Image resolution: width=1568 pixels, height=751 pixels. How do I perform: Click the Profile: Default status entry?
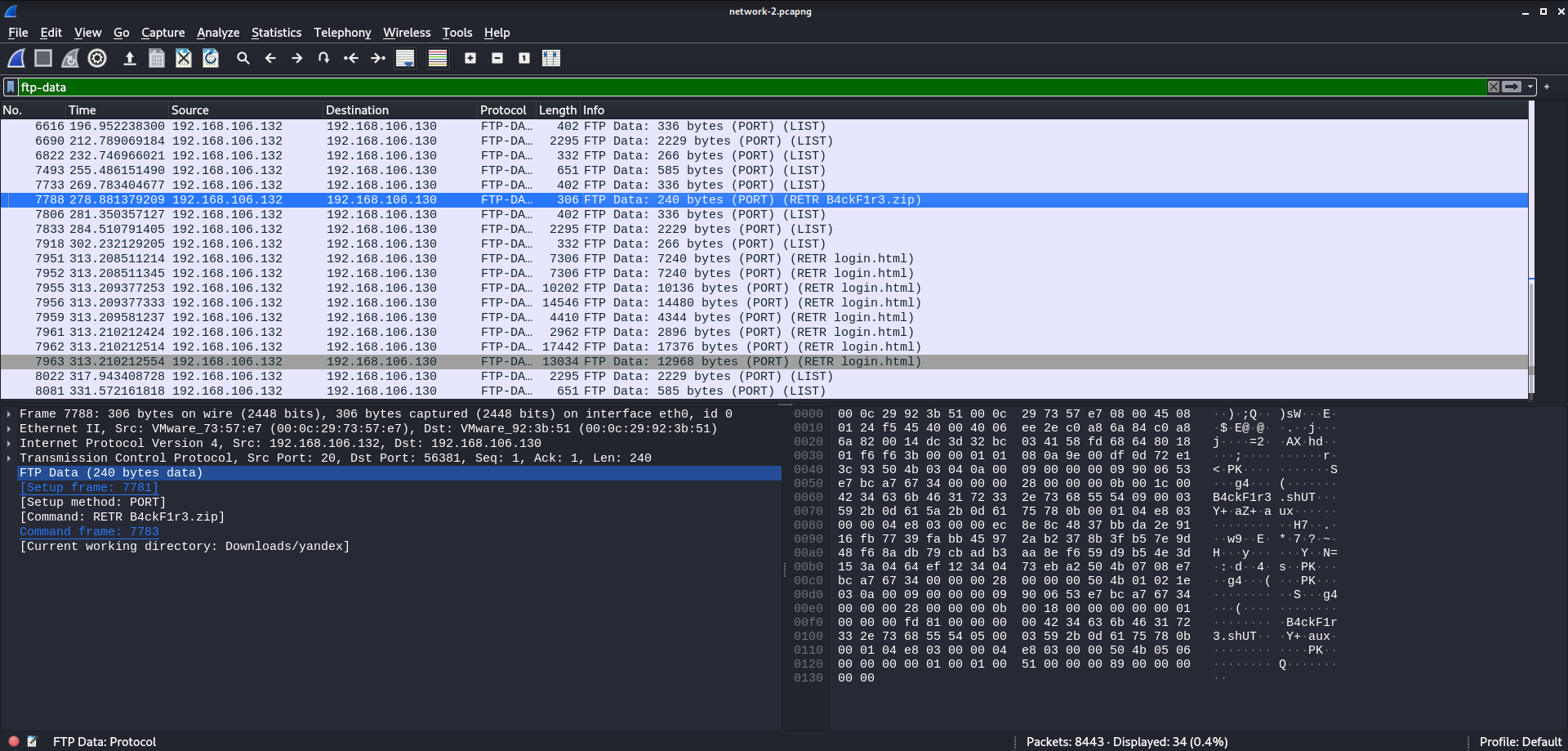click(1521, 741)
